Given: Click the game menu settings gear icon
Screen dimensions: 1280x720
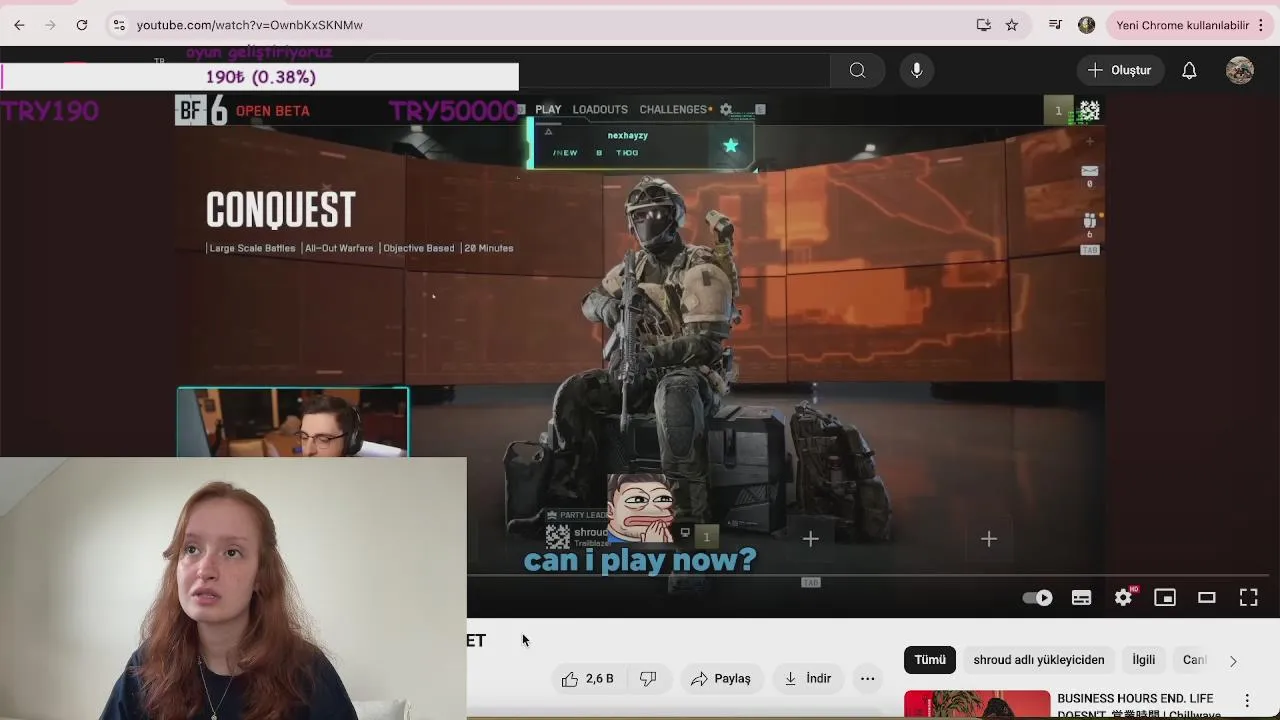Looking at the screenshot, I should coord(727,110).
